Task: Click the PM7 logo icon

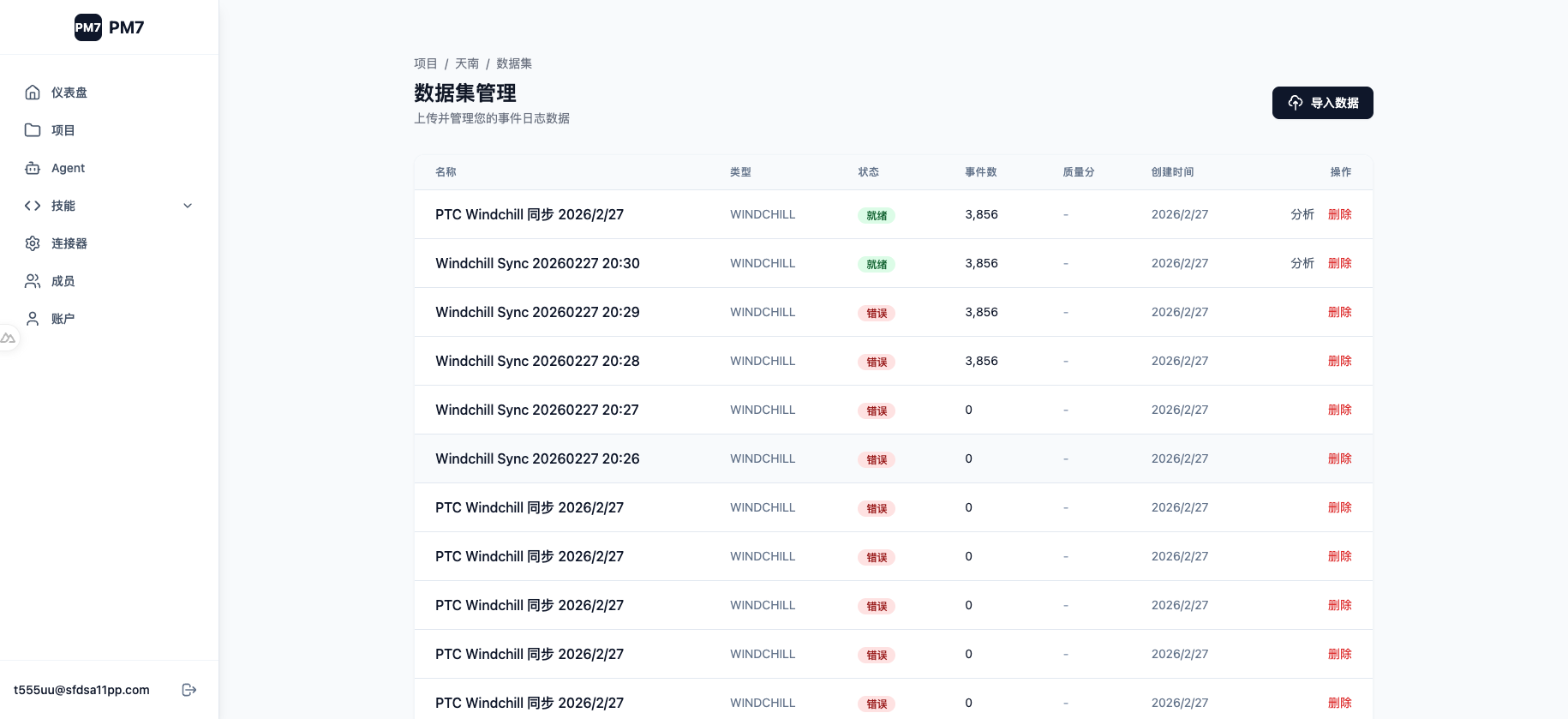Action: [88, 27]
